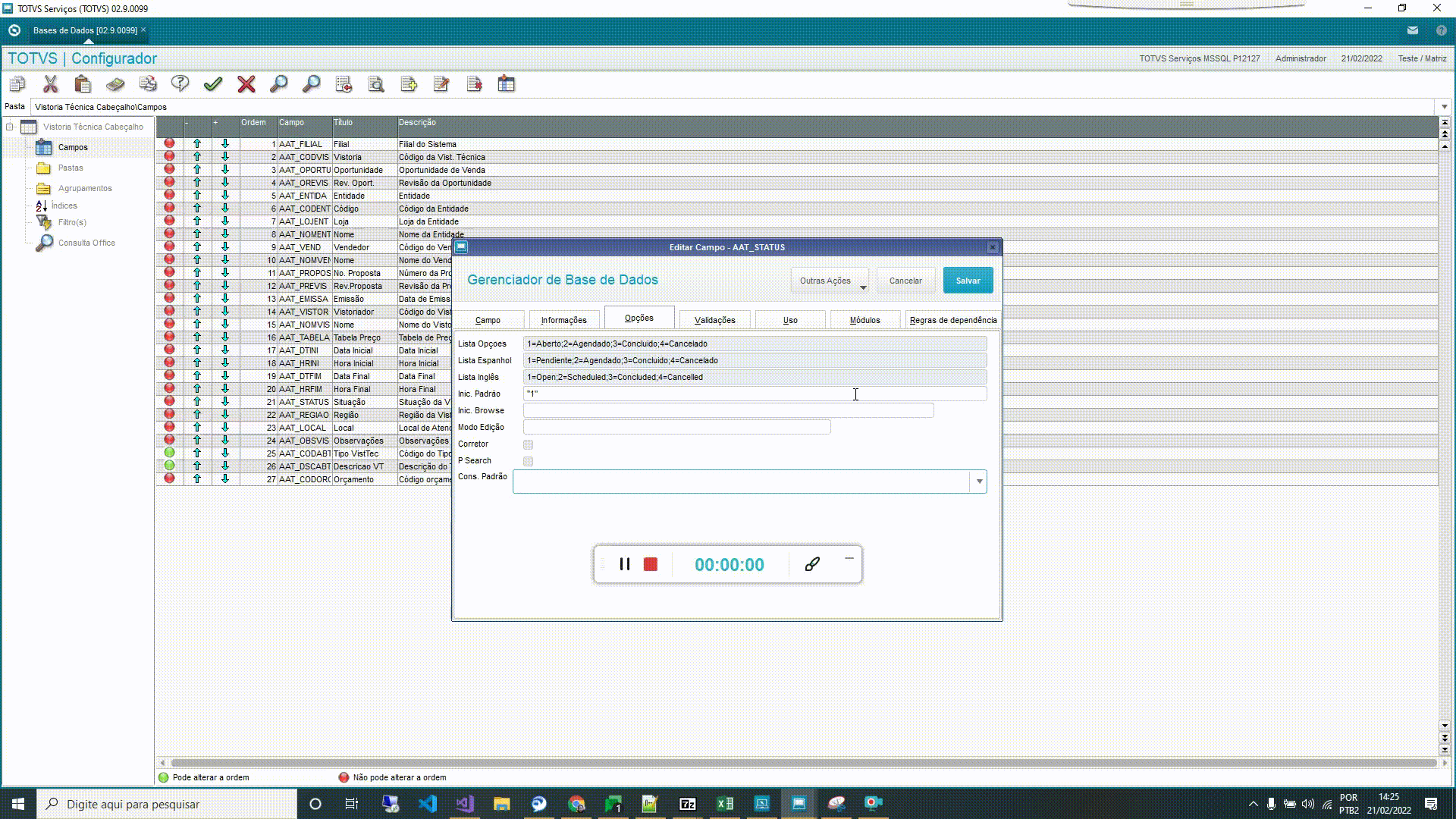The image size is (1456, 819).
Task: Click the Inic. Padrão input field
Action: coord(755,394)
